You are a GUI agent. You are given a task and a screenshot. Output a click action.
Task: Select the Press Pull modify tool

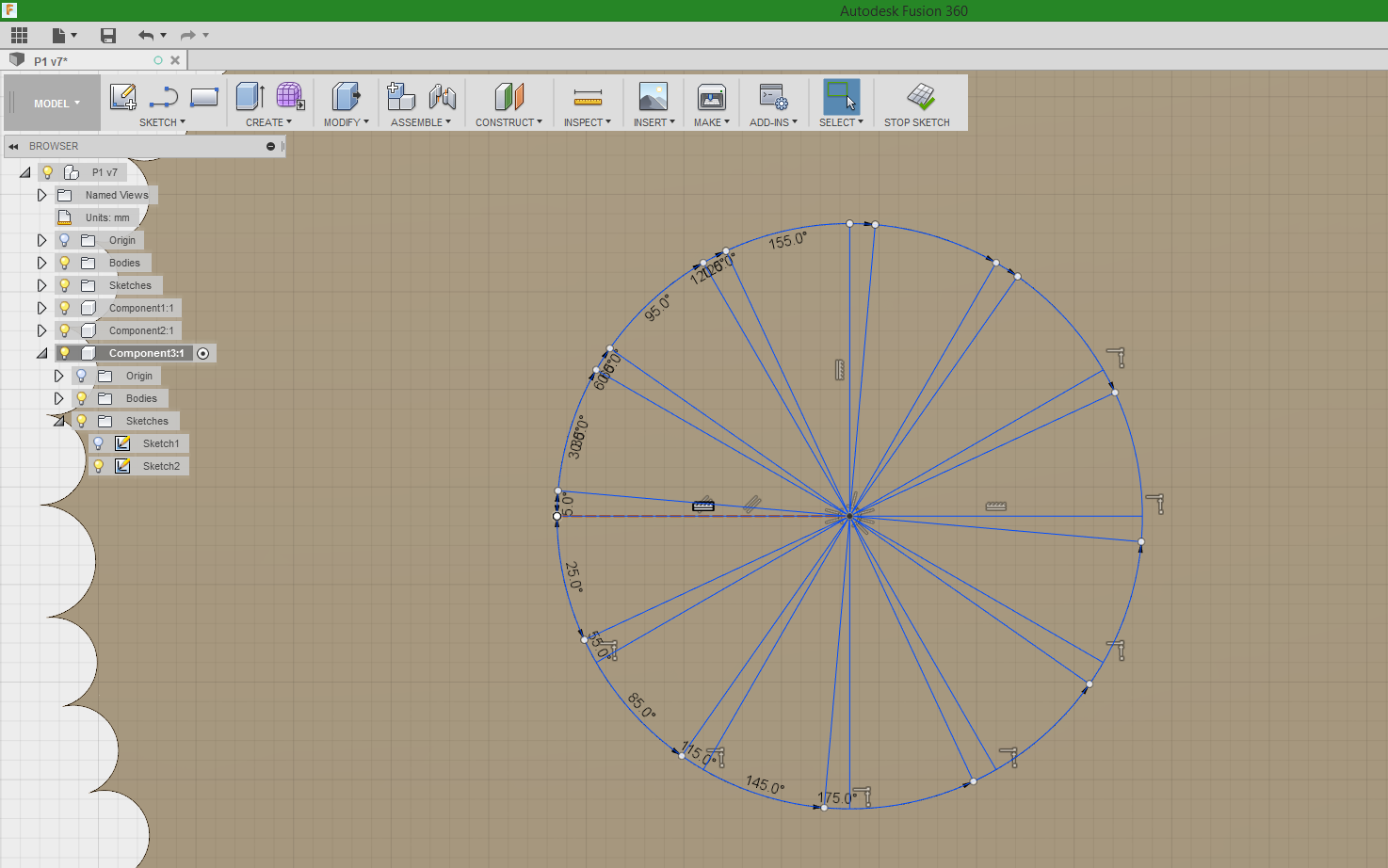[346, 96]
